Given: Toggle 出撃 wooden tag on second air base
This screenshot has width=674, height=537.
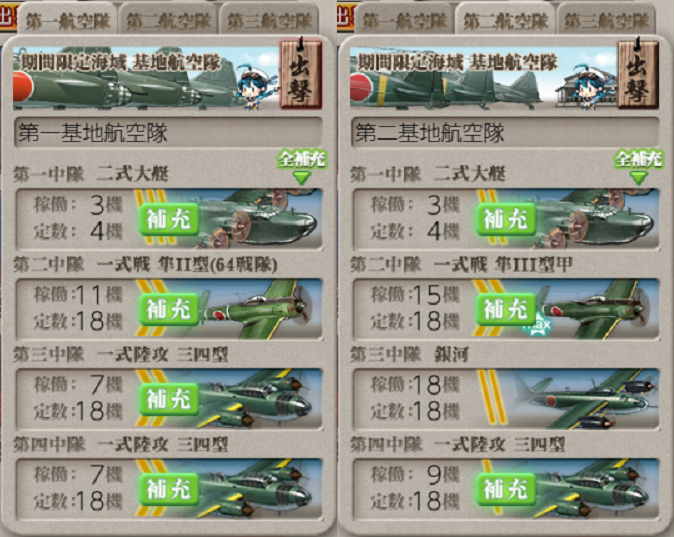Looking at the screenshot, I should pyautogui.click(x=638, y=74).
